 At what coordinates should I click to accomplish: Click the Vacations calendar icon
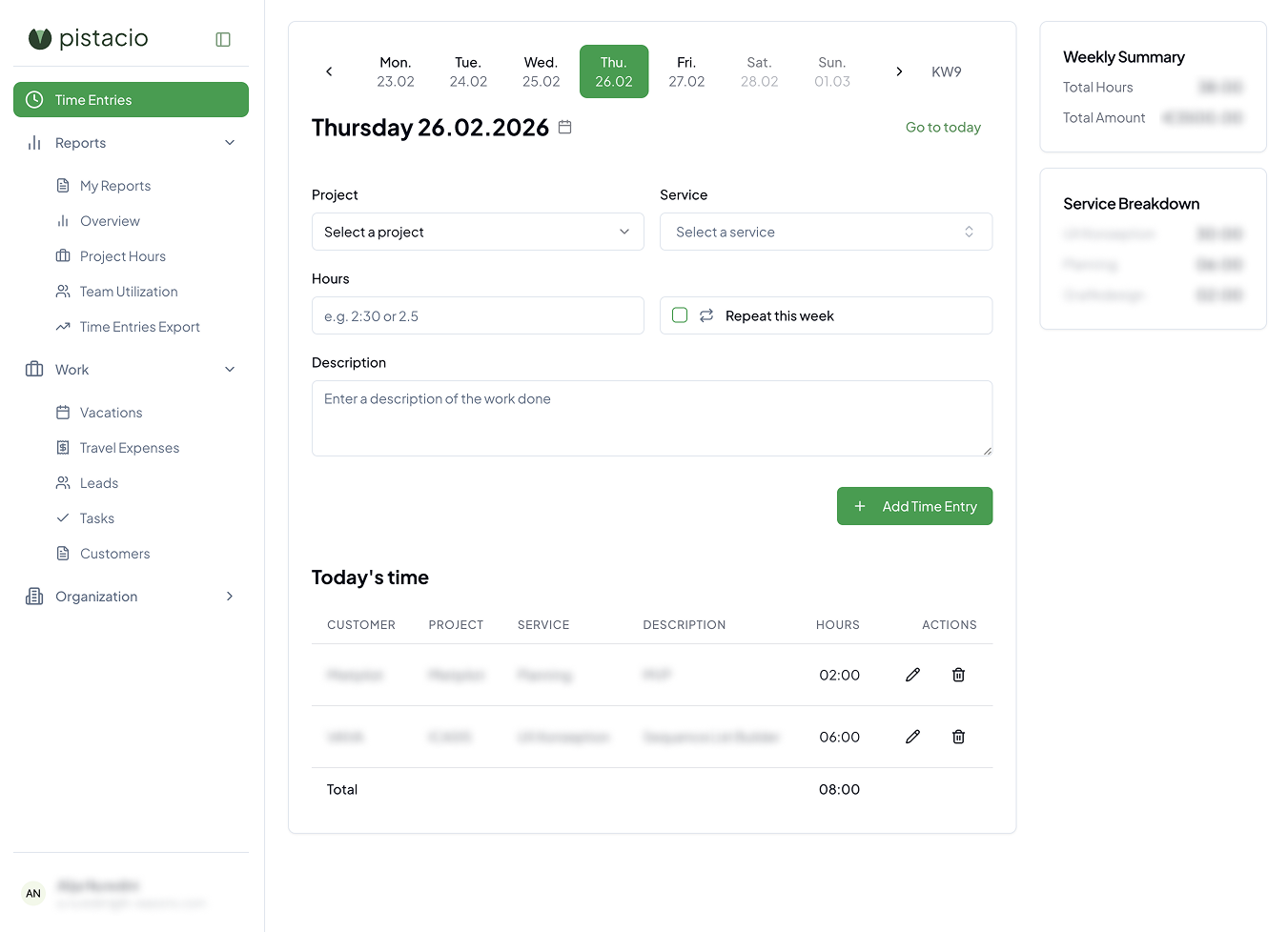click(61, 412)
